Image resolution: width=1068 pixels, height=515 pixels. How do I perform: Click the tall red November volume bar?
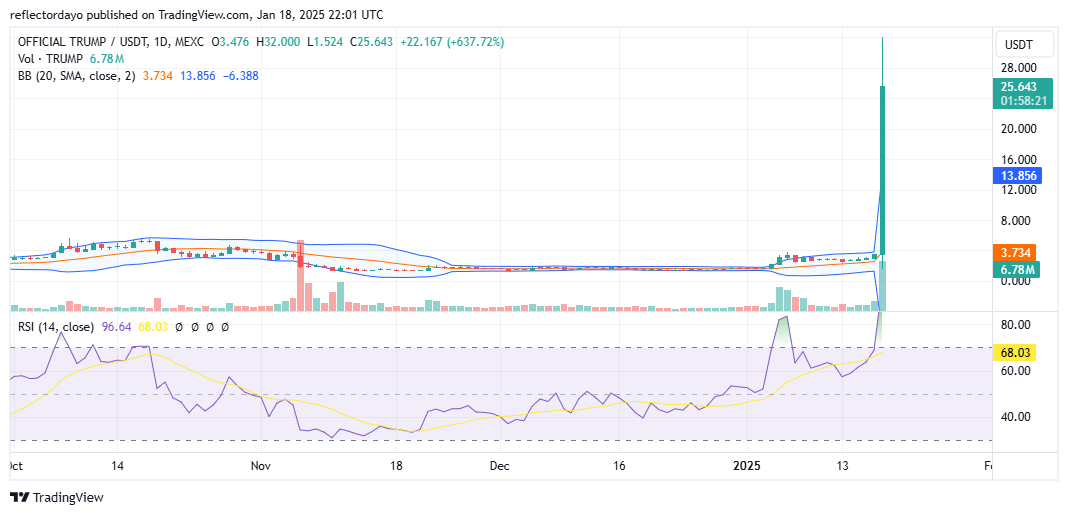[300, 277]
